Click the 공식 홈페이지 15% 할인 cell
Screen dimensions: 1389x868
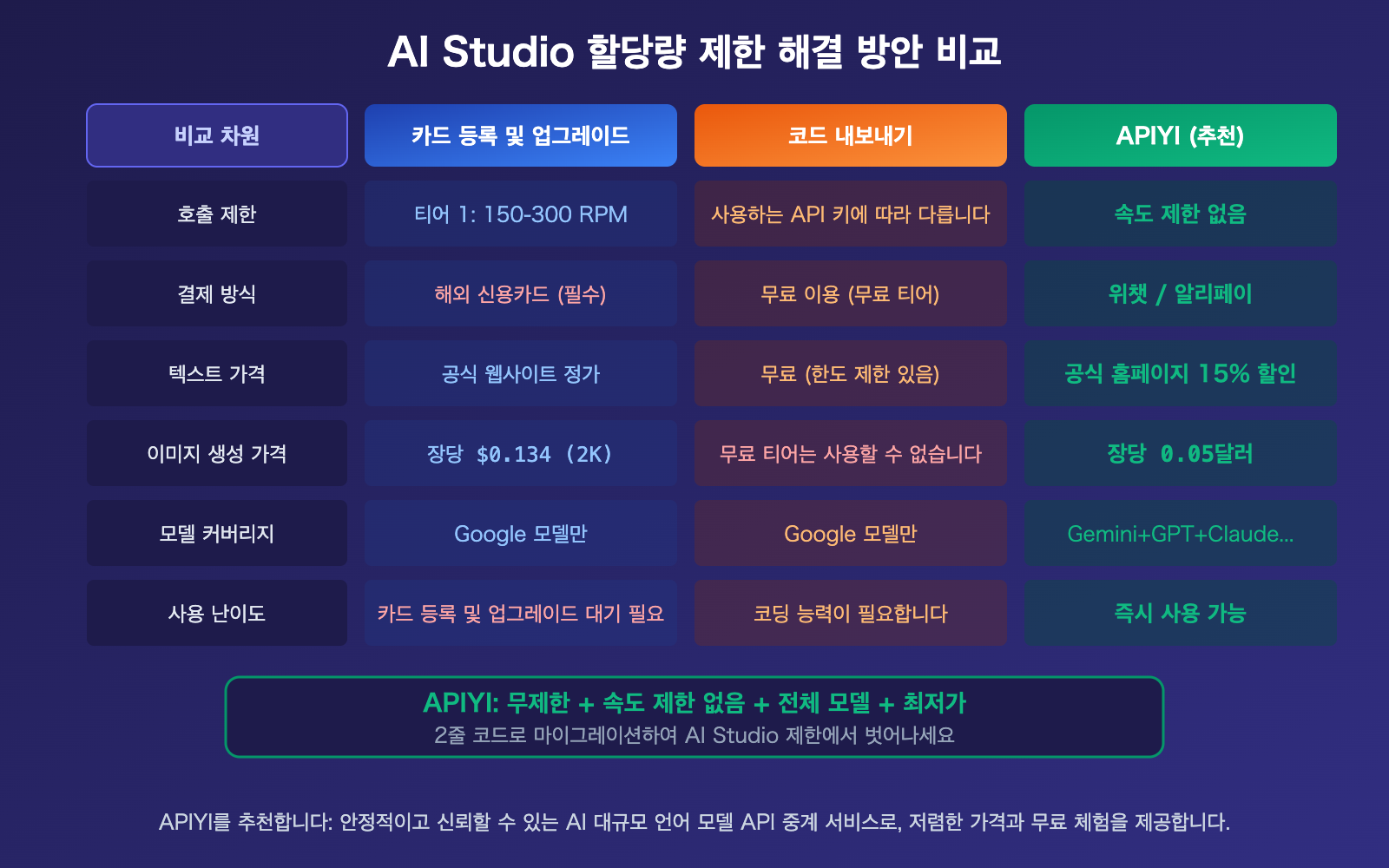1180,373
